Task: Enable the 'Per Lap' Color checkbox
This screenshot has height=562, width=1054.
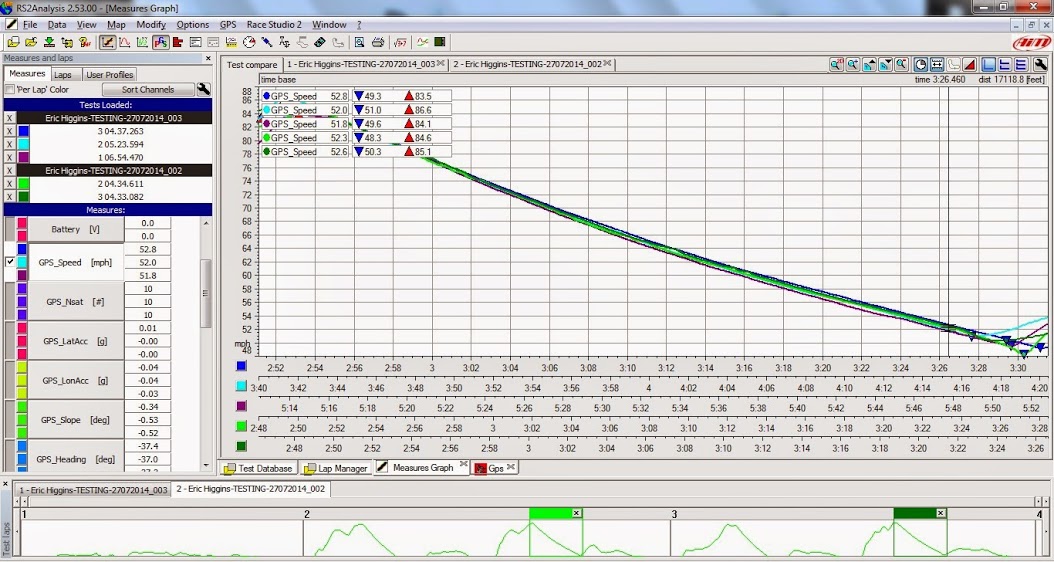Action: [x=10, y=90]
